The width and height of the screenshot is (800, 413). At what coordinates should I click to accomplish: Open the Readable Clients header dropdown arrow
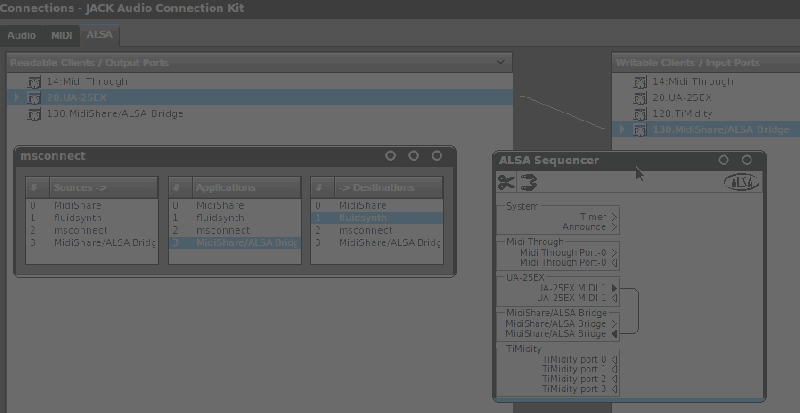(x=500, y=63)
